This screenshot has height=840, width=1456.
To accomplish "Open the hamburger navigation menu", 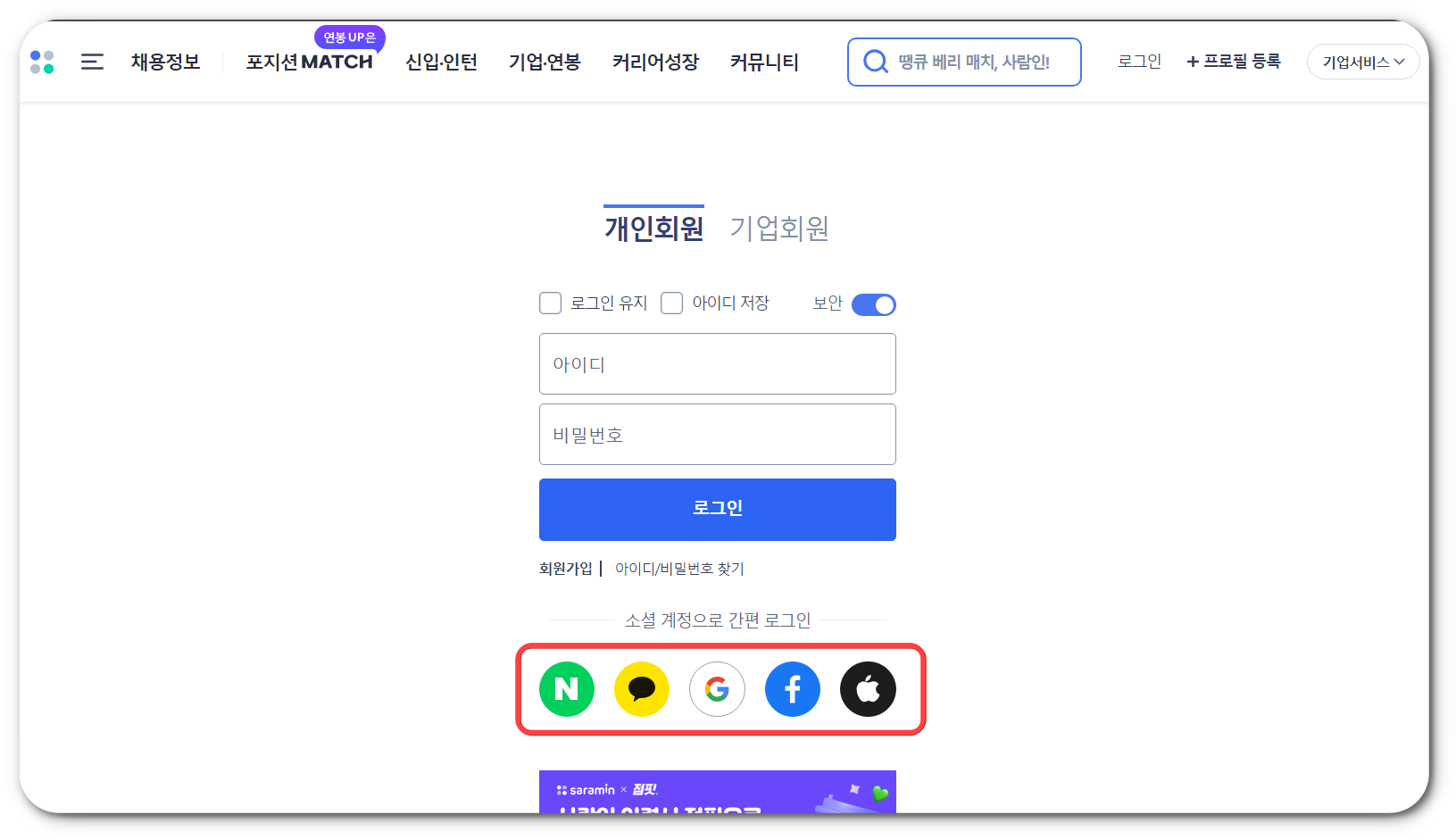I will (x=91, y=62).
